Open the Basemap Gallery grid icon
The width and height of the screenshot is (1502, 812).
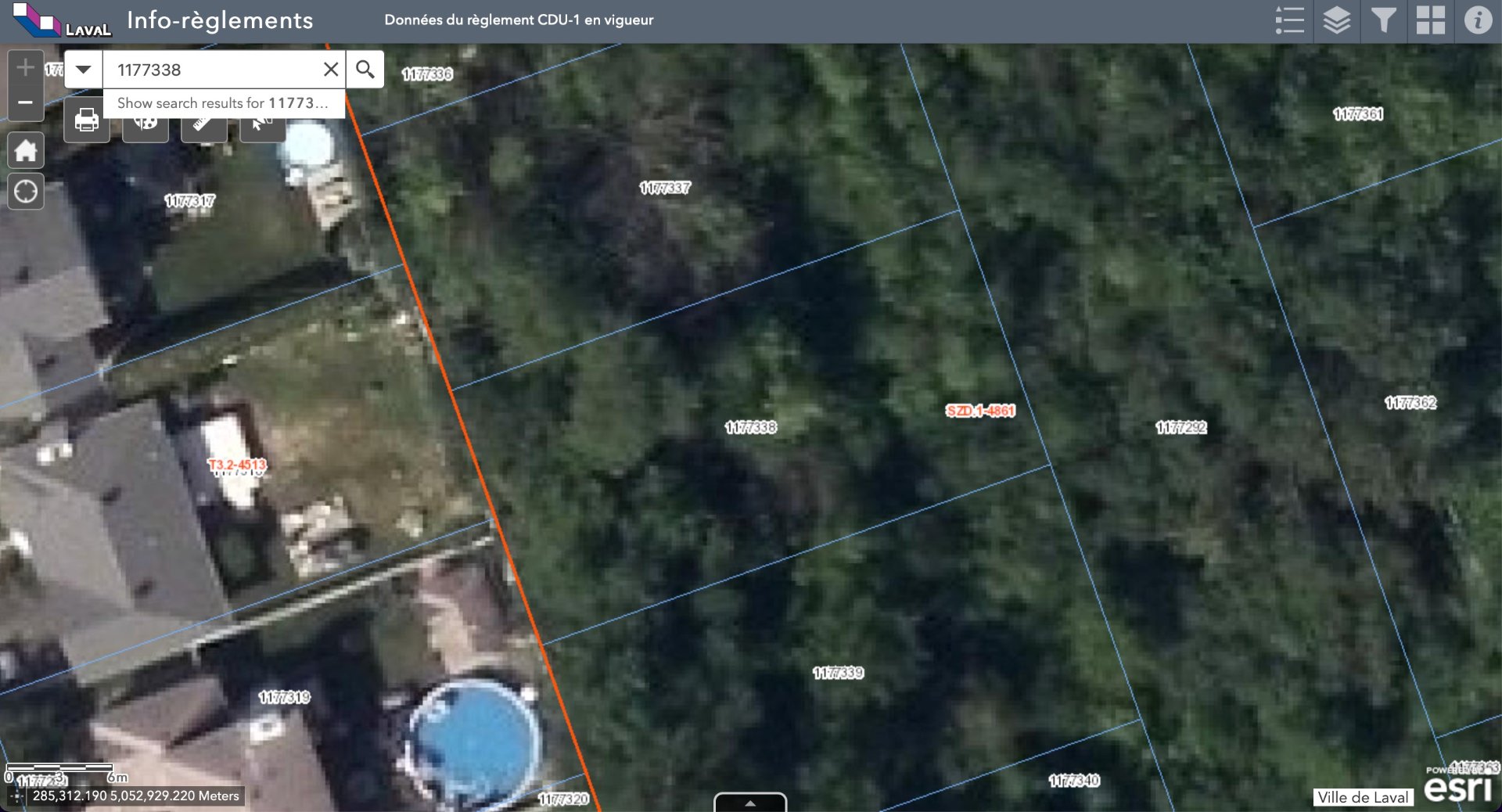point(1430,20)
